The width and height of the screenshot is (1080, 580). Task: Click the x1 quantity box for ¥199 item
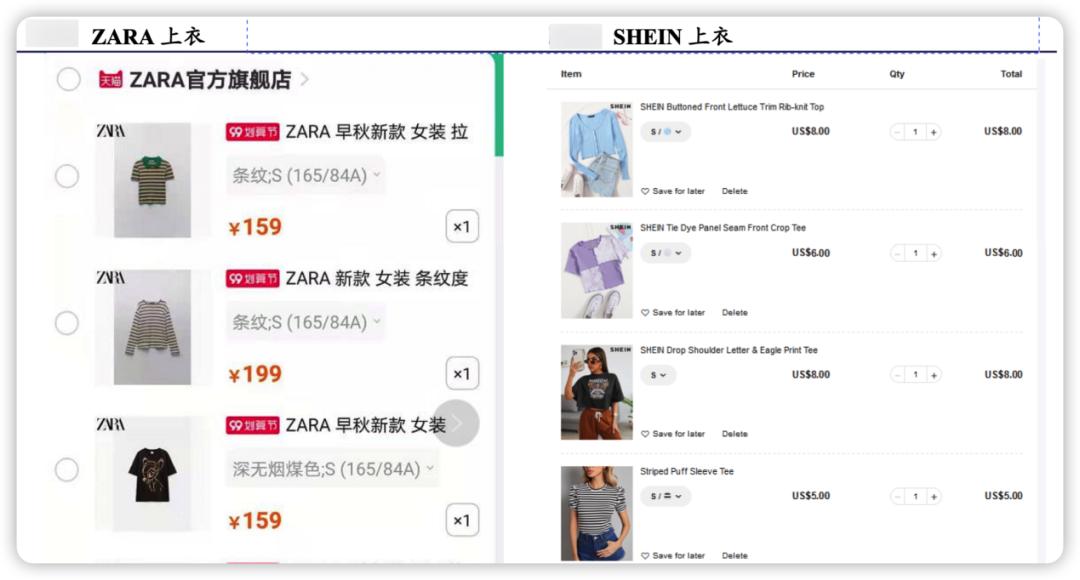[x=462, y=373]
